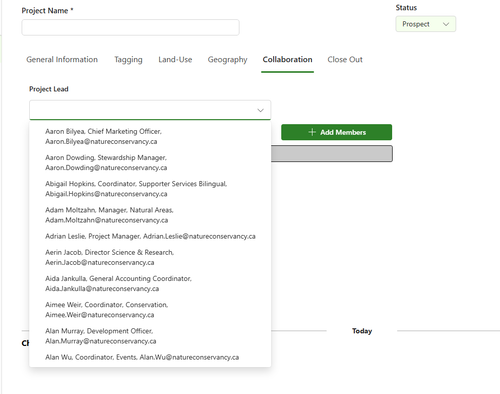
Task: Select the Geography tab
Action: 228,60
